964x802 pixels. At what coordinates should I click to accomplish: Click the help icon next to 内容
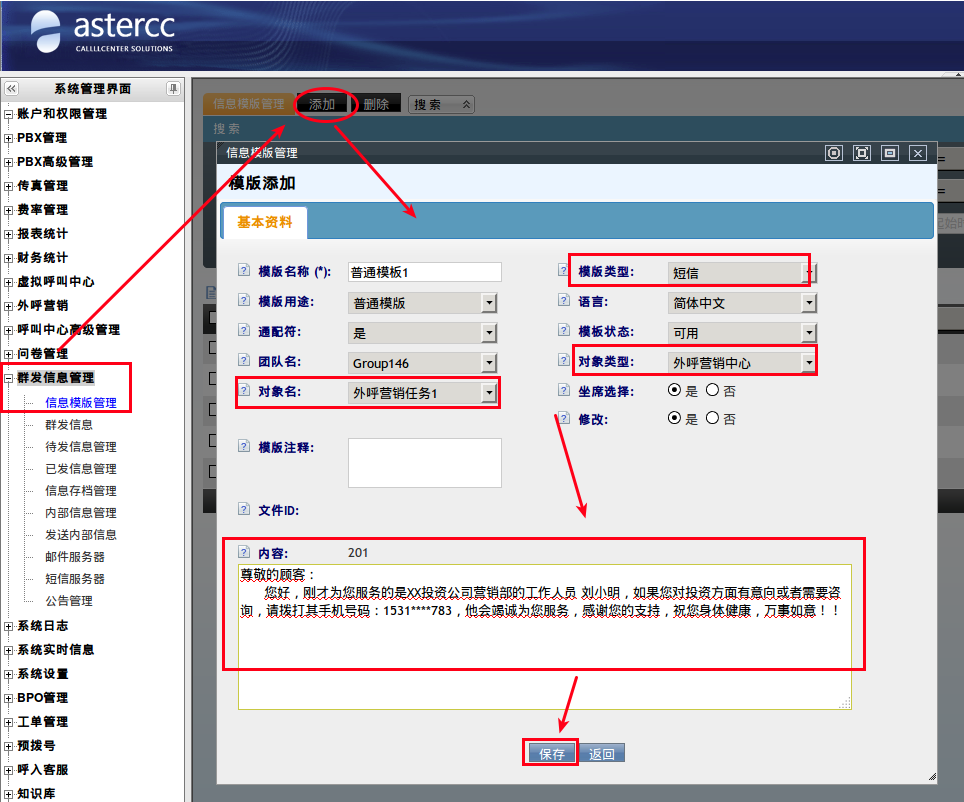[x=243, y=552]
